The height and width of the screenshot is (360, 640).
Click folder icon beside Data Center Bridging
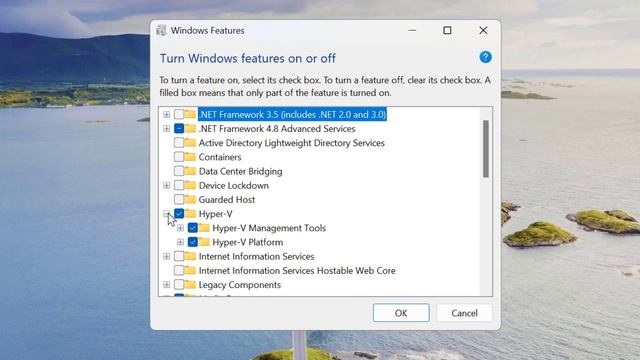coord(190,171)
